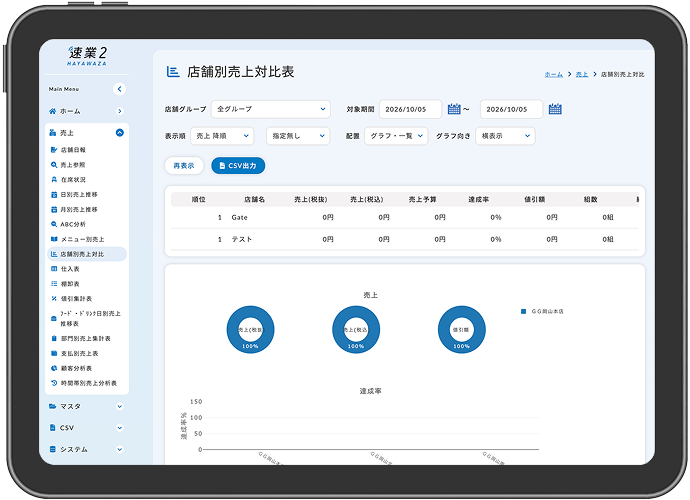Viewport: 690px width, 500px height.
Task: Select the テスト store row name
Action: [x=242, y=239]
